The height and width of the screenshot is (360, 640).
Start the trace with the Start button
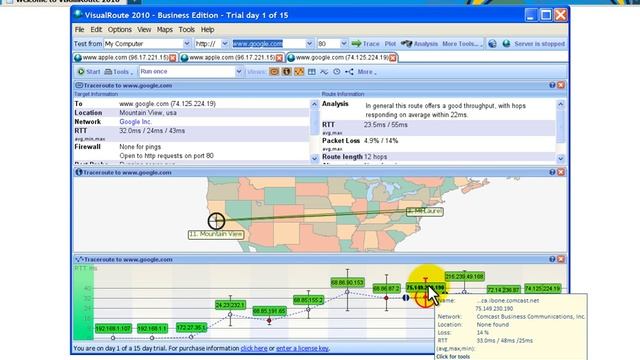point(89,72)
